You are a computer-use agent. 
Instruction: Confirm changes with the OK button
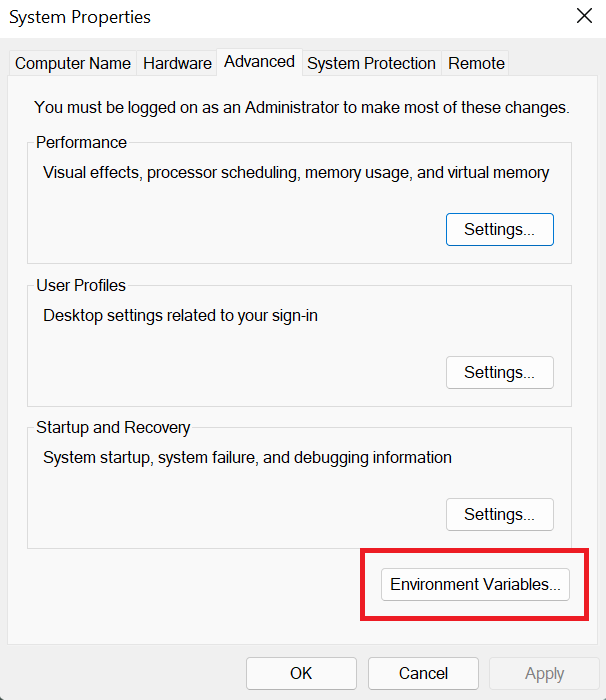(301, 673)
